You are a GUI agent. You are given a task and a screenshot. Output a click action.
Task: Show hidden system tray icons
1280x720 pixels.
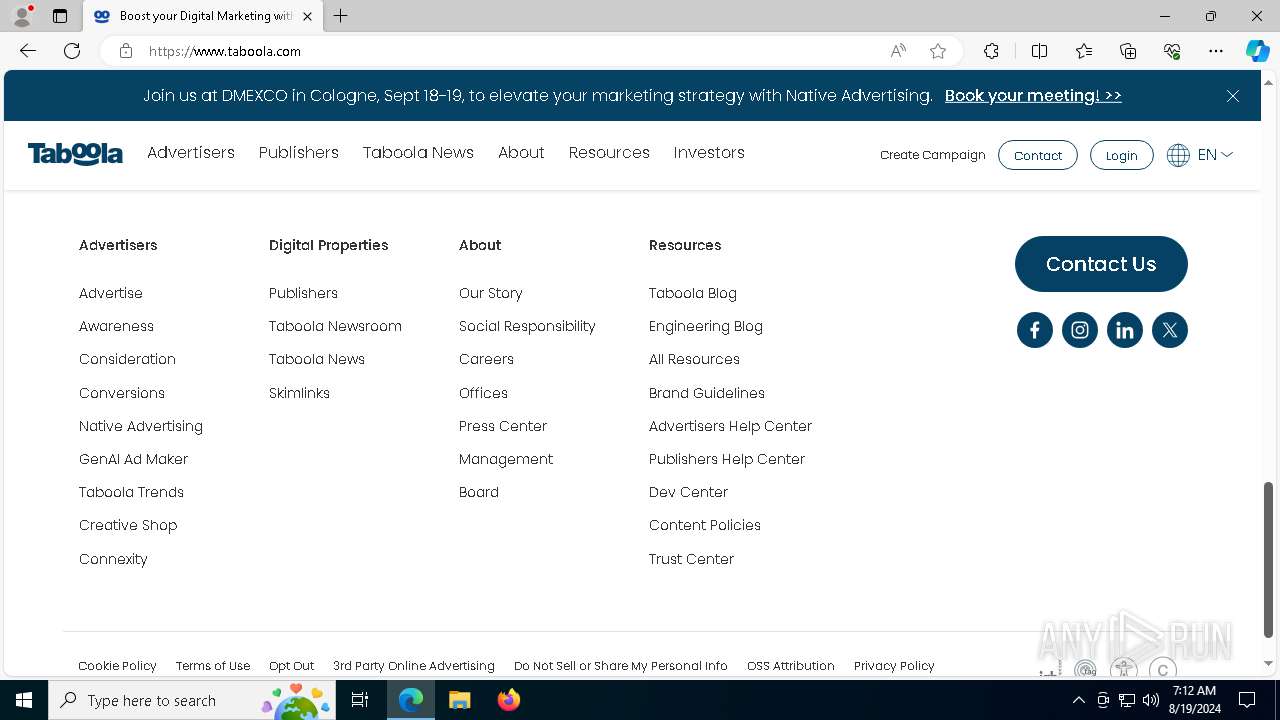(x=1078, y=700)
